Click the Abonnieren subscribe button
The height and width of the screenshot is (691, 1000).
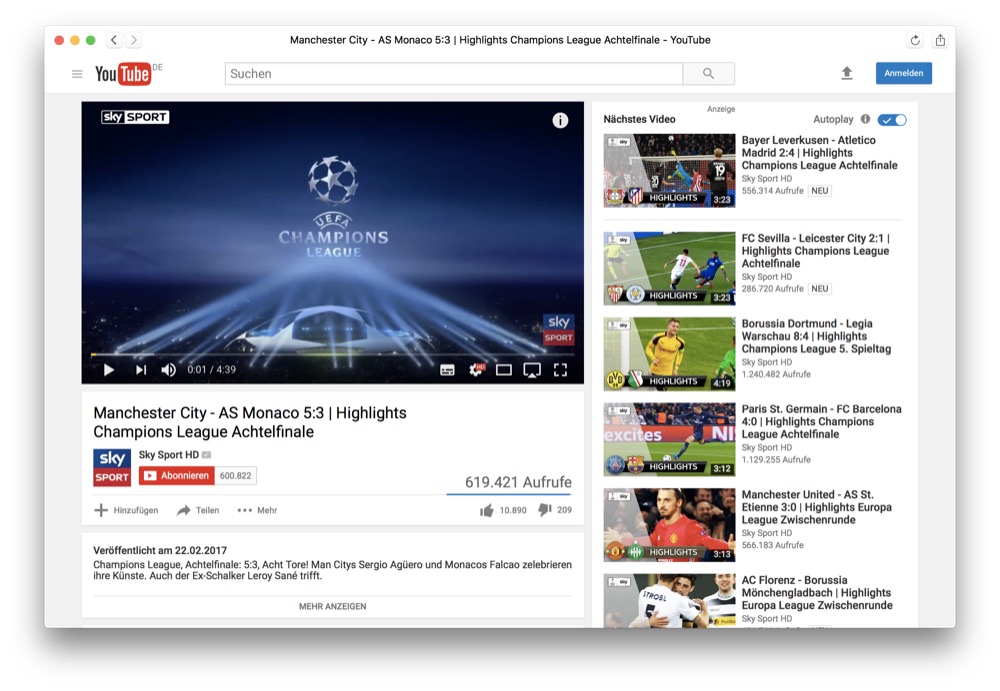[x=177, y=476]
